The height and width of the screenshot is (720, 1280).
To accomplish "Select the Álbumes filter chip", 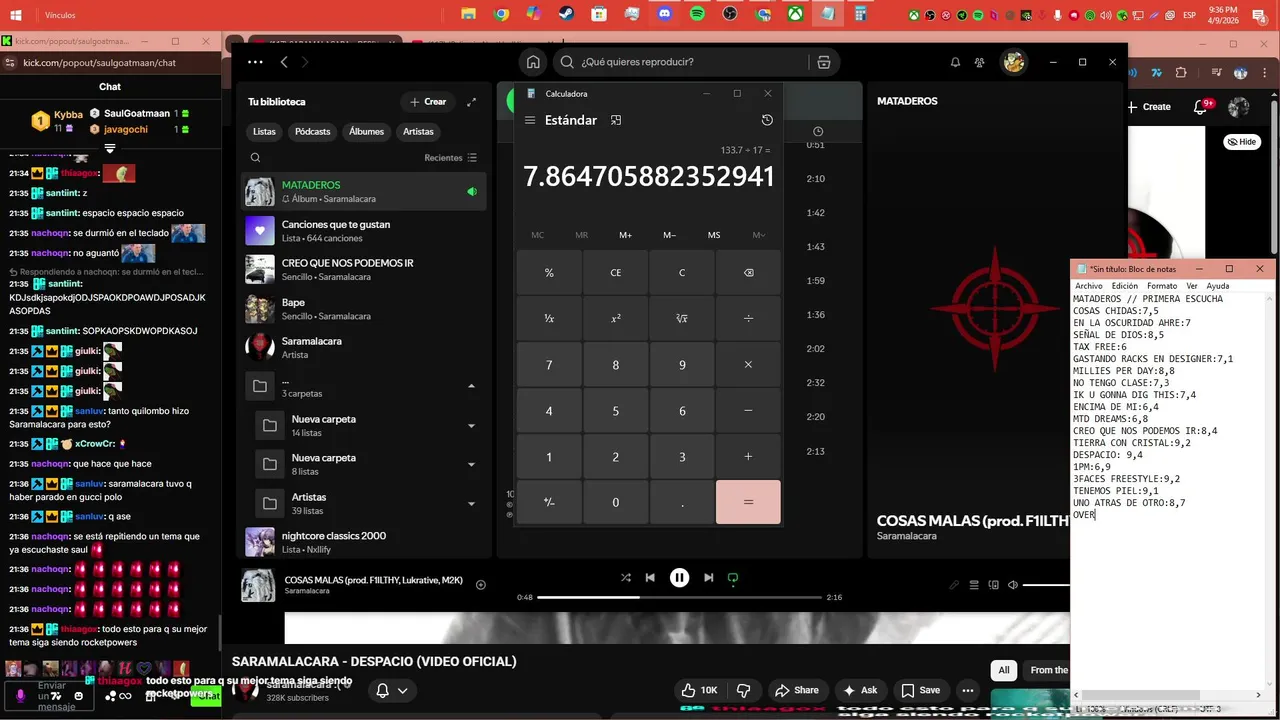I will [366, 132].
